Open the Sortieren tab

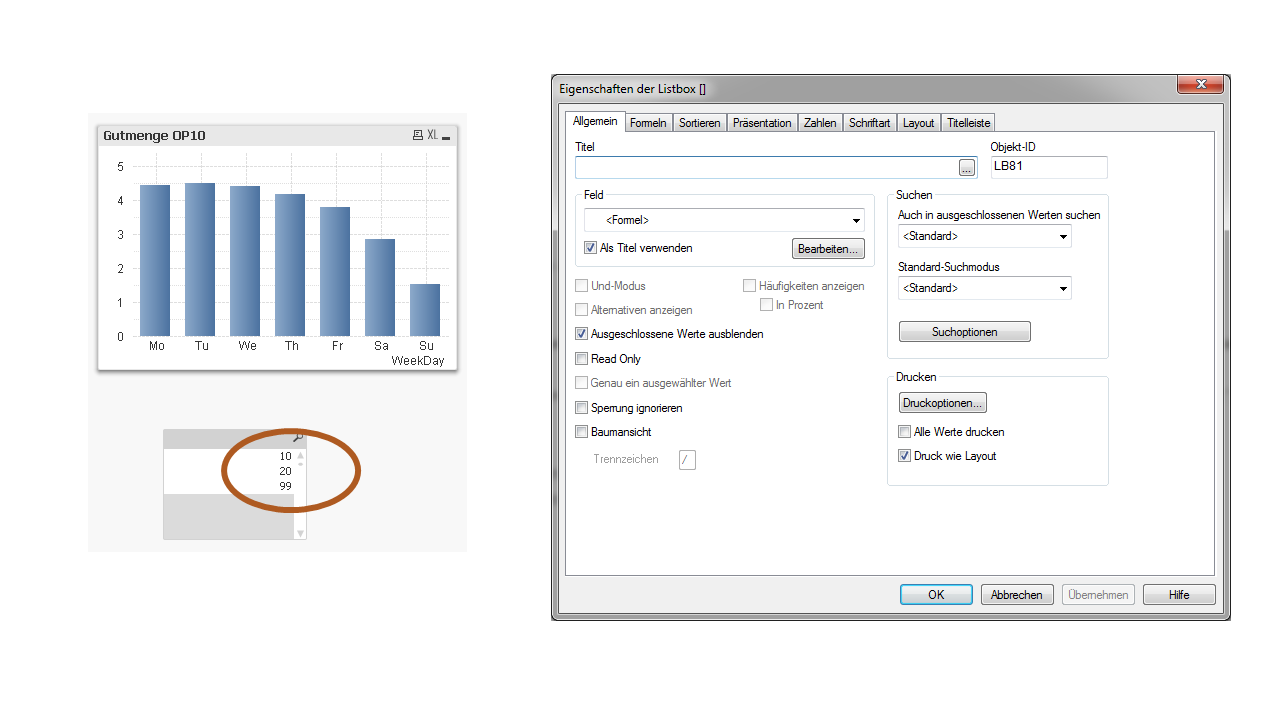click(699, 123)
